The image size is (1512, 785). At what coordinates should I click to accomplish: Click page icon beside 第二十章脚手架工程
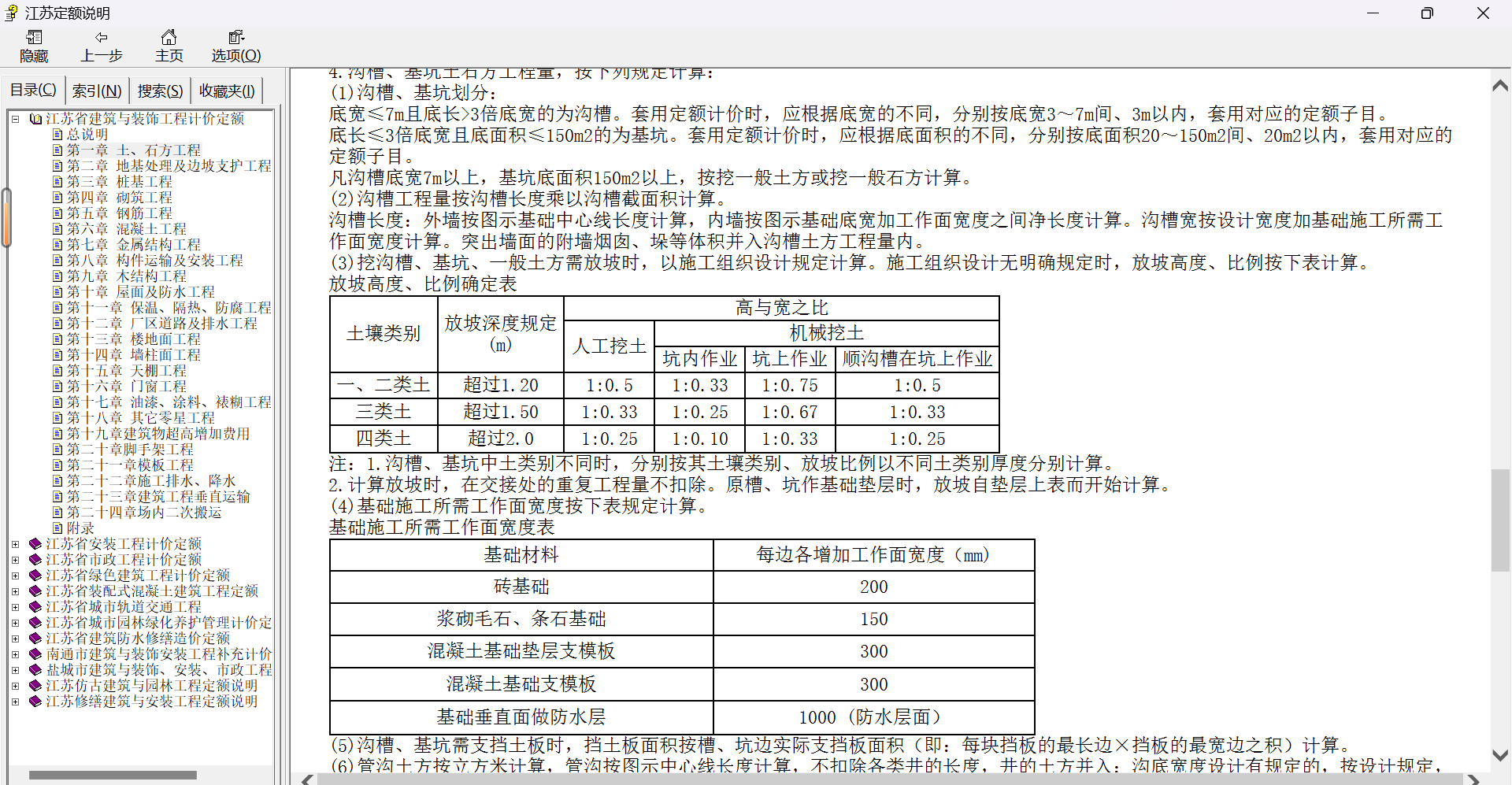[x=57, y=450]
